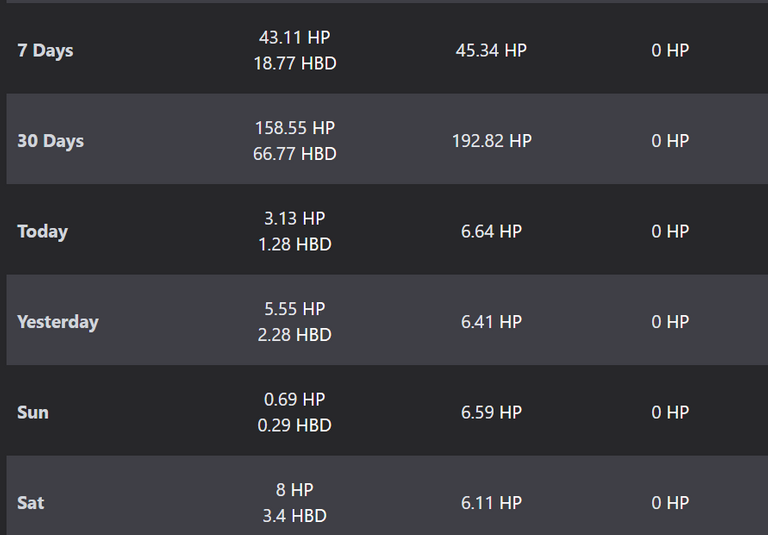Viewport: 768px width, 535px height.
Task: Select the Sun row label
Action: (33, 413)
